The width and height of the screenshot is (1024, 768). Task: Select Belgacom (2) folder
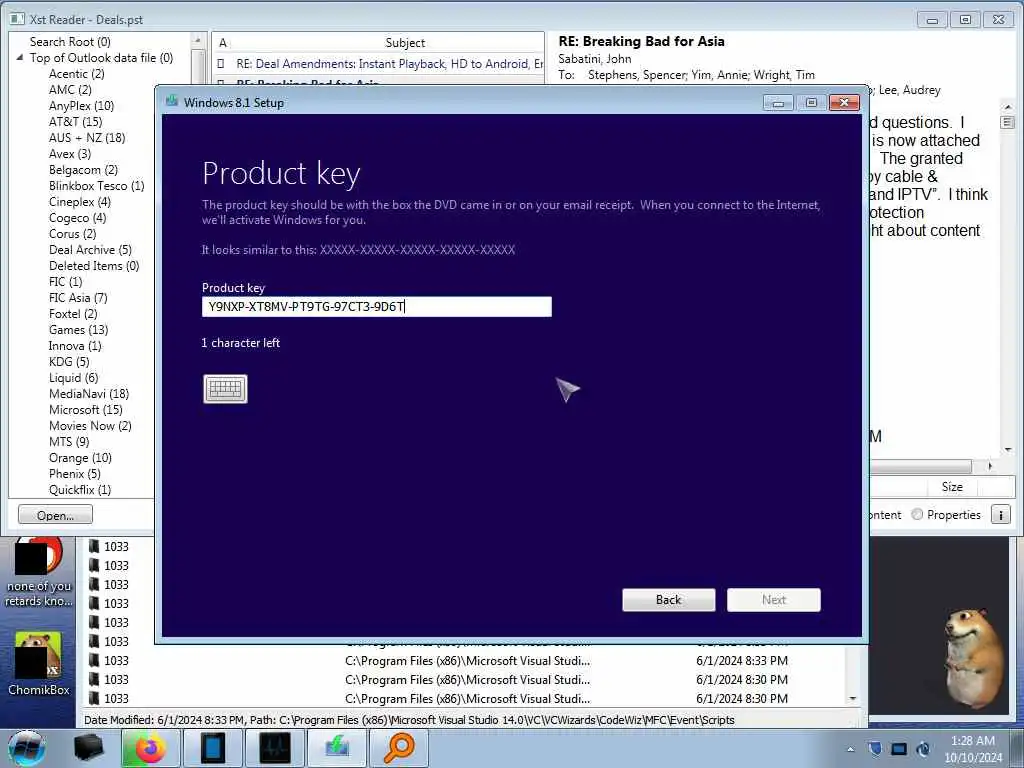coord(83,170)
